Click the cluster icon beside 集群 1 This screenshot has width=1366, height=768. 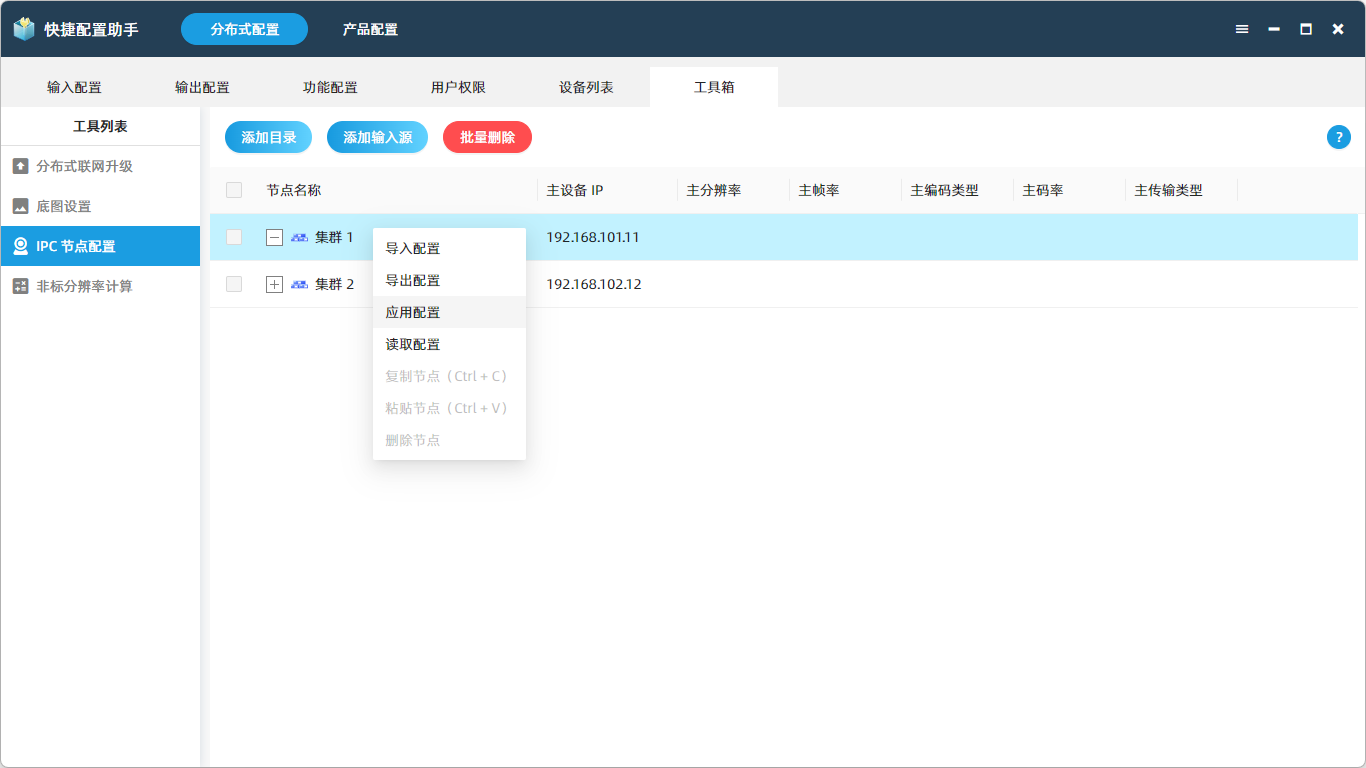[299, 238]
